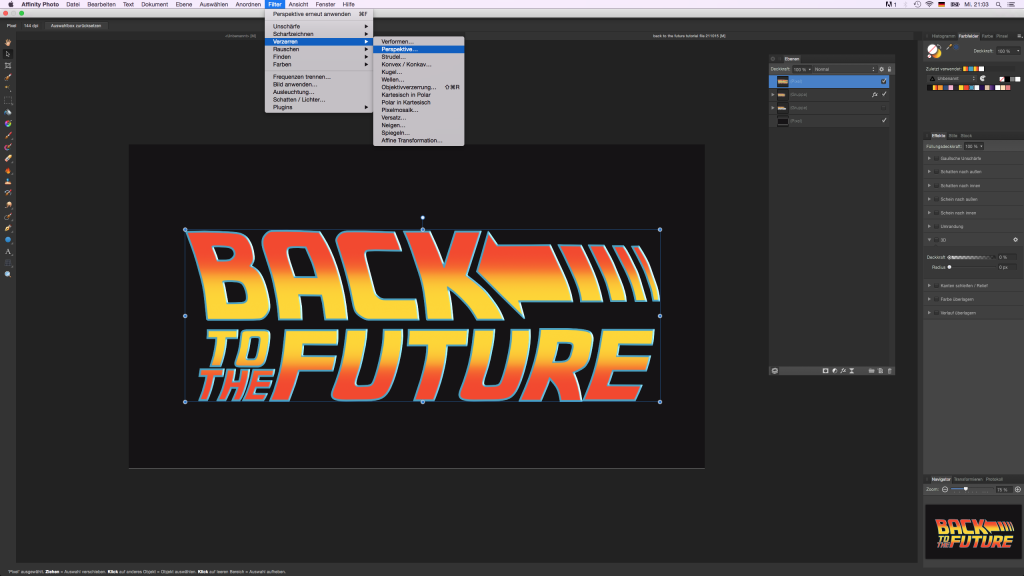1024x576 pixels.
Task: Click the zoom out minus button in Navigator
Action: click(x=945, y=489)
